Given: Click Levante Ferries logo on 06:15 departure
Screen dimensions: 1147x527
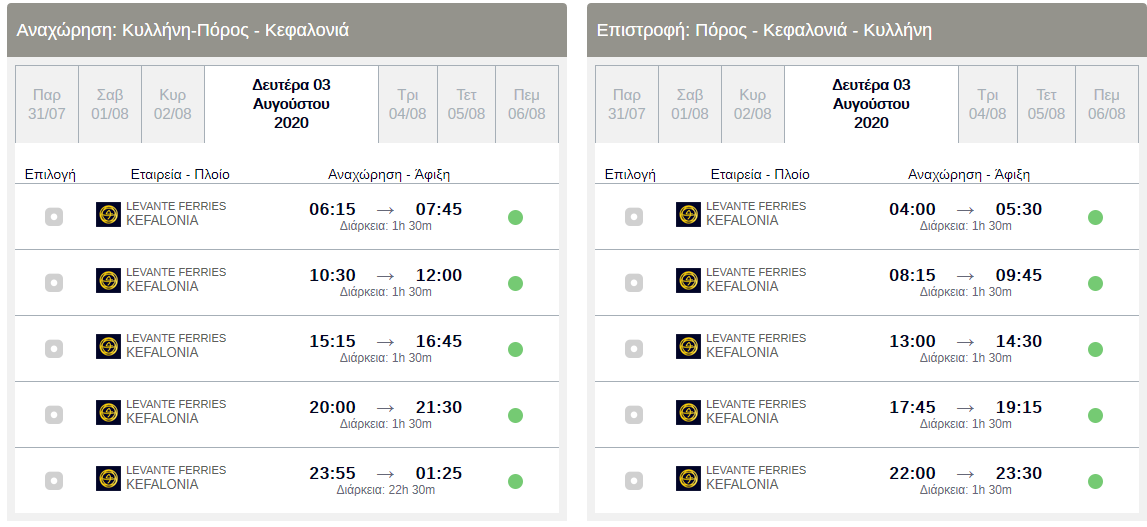Looking at the screenshot, I should (x=108, y=215).
